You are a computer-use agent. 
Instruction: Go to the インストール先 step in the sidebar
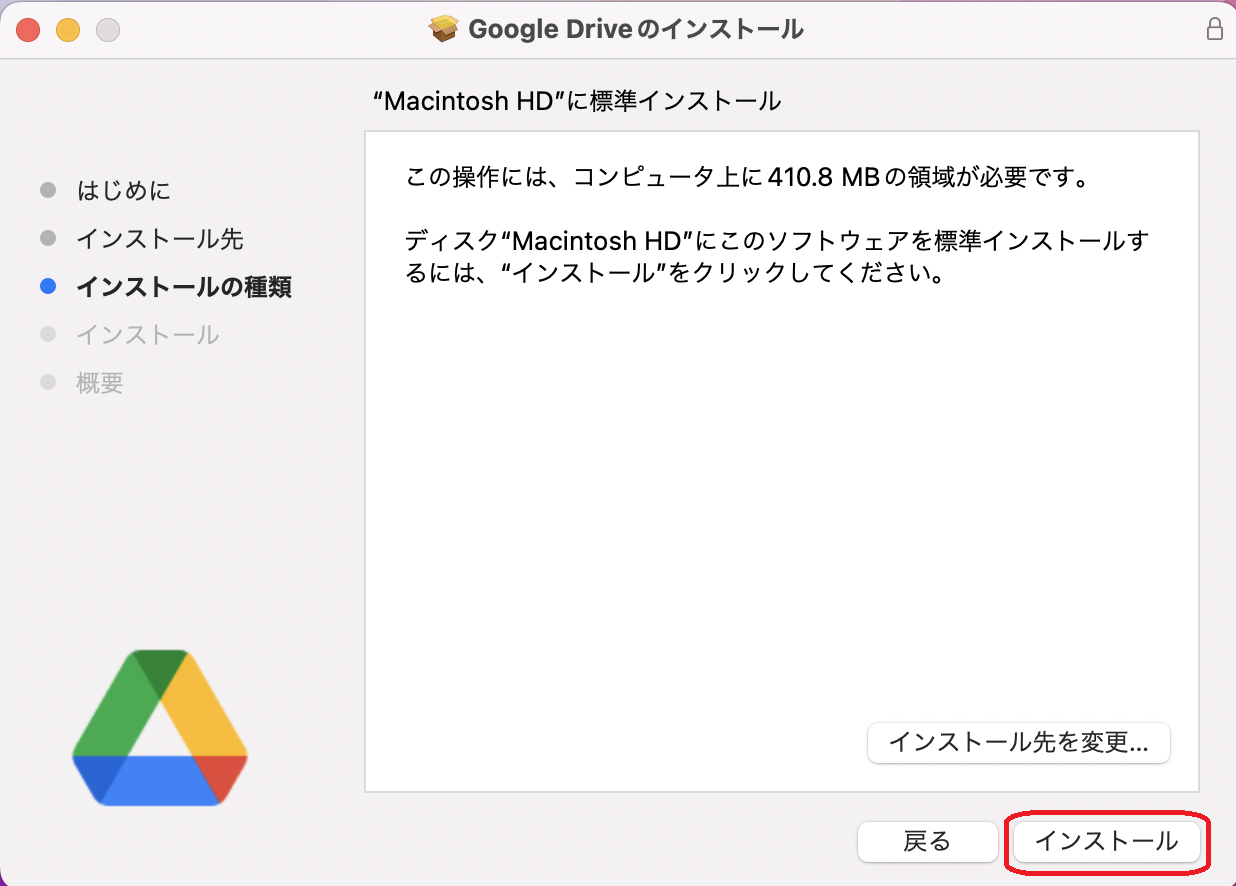(x=159, y=239)
